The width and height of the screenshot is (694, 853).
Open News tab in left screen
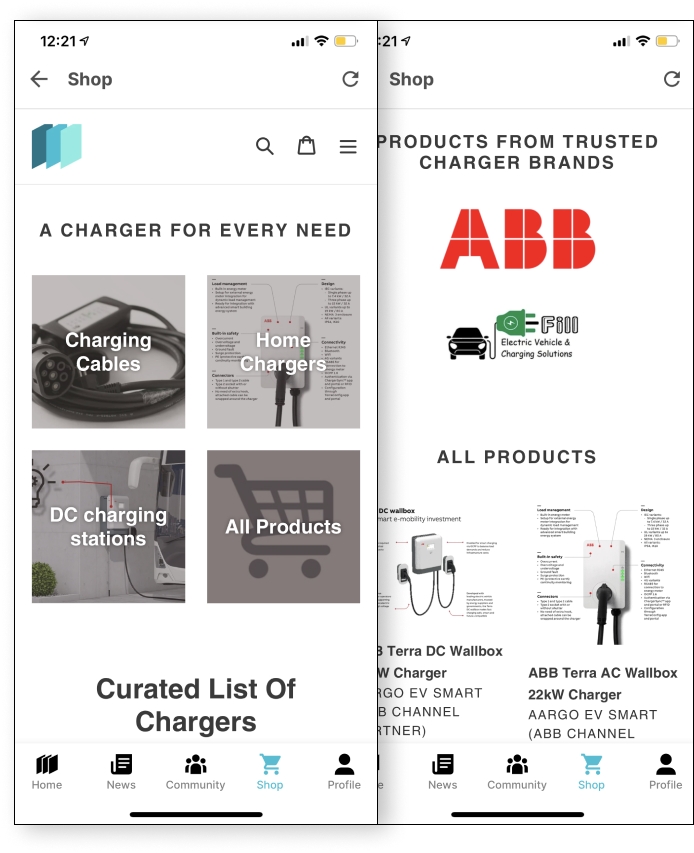point(121,772)
